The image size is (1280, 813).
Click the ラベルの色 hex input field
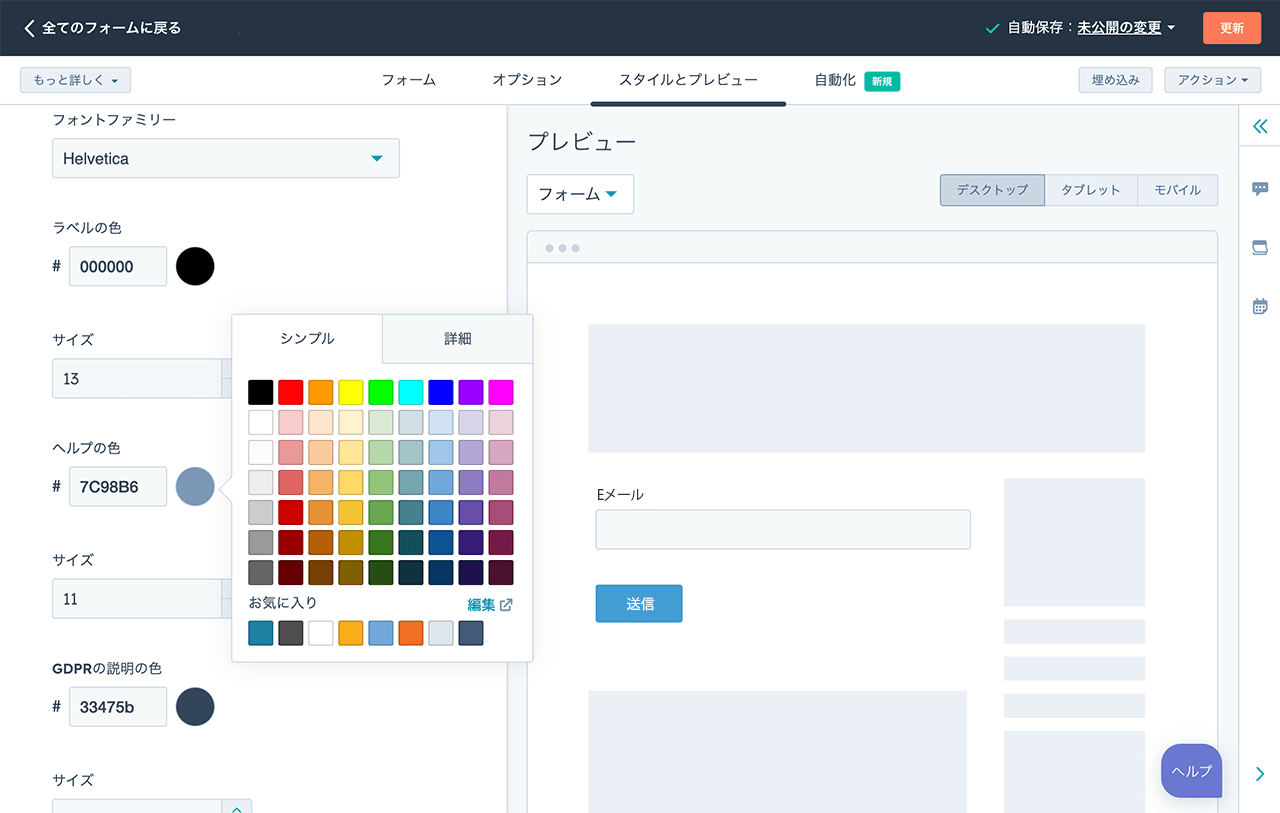[x=118, y=267]
